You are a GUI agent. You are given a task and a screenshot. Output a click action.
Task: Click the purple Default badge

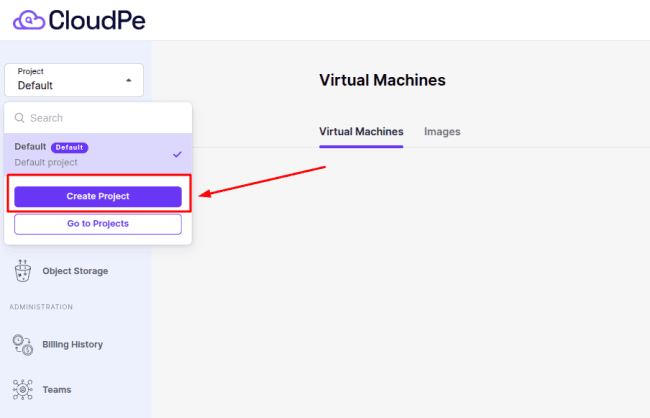pos(69,147)
